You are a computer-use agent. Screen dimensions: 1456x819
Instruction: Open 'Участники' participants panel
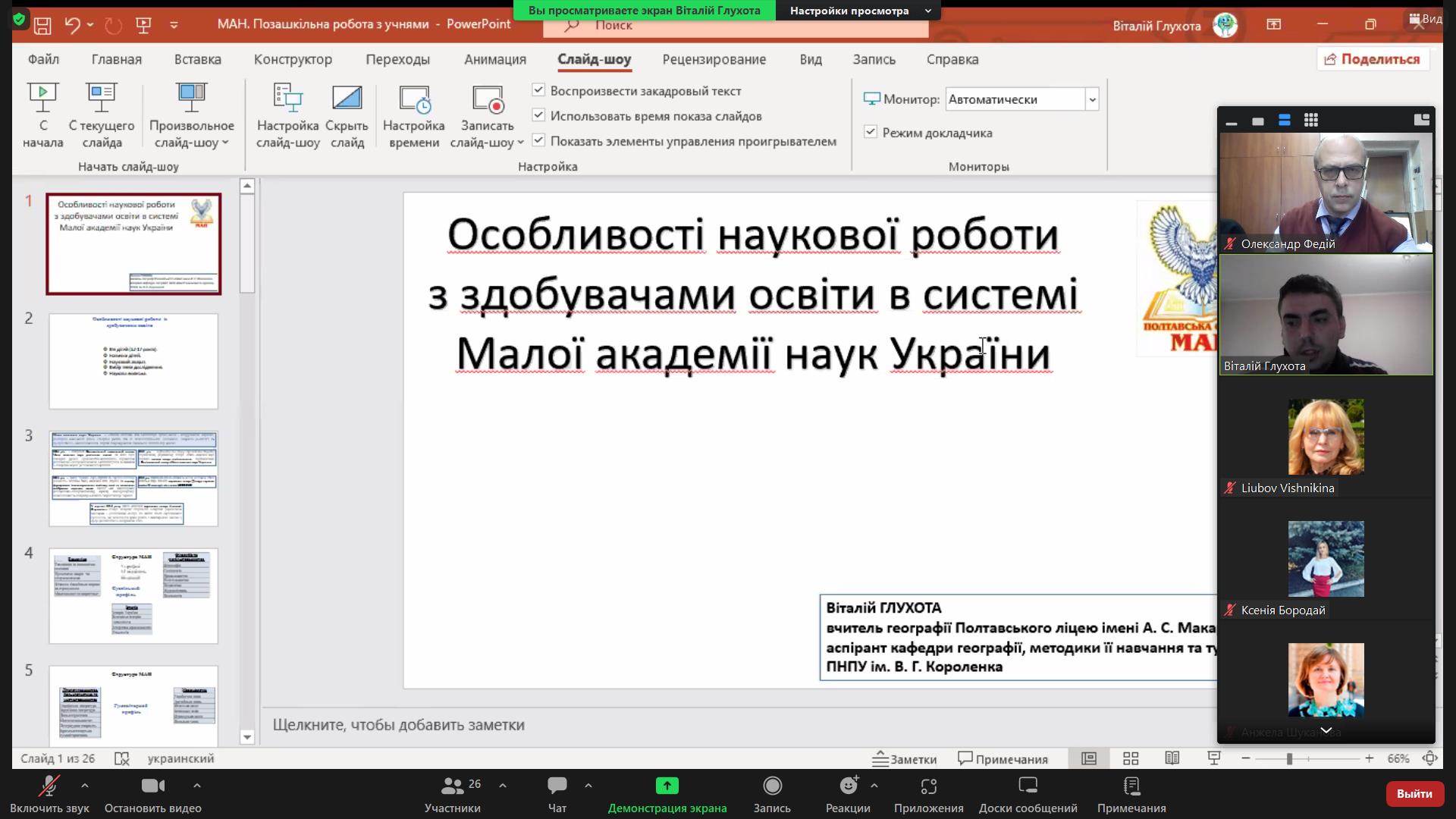(453, 795)
